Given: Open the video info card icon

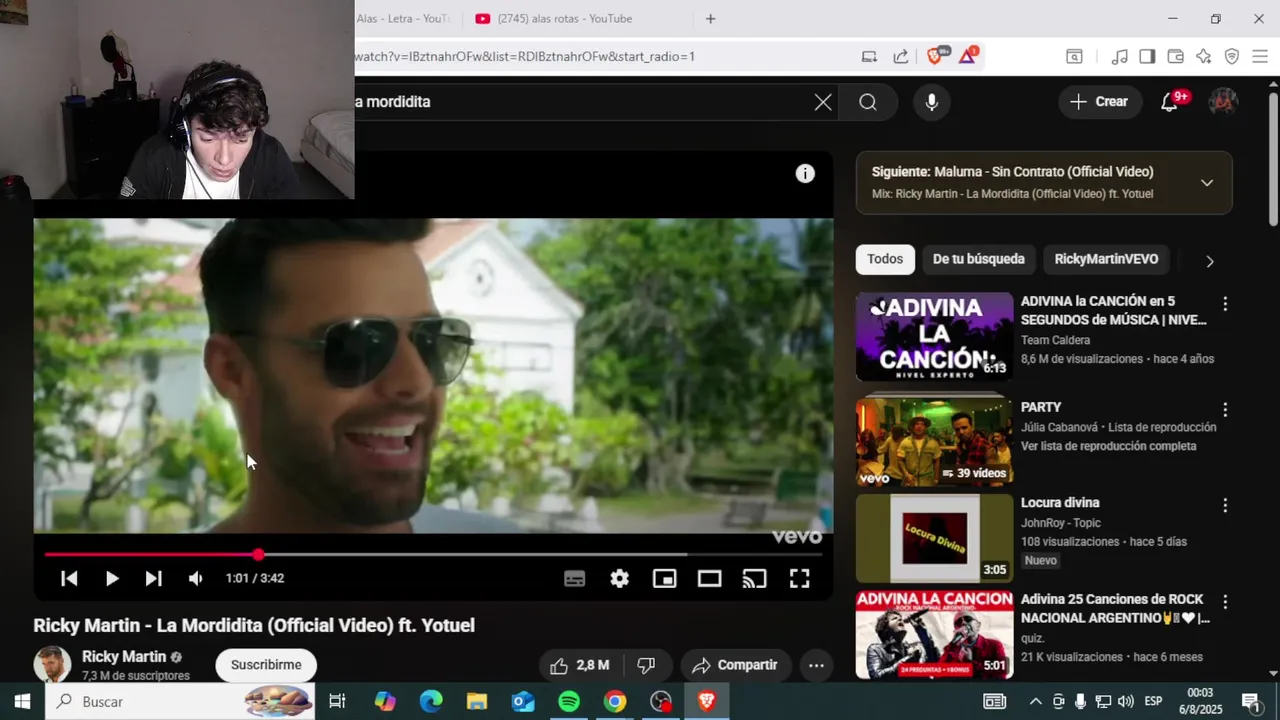Looking at the screenshot, I should (805, 174).
